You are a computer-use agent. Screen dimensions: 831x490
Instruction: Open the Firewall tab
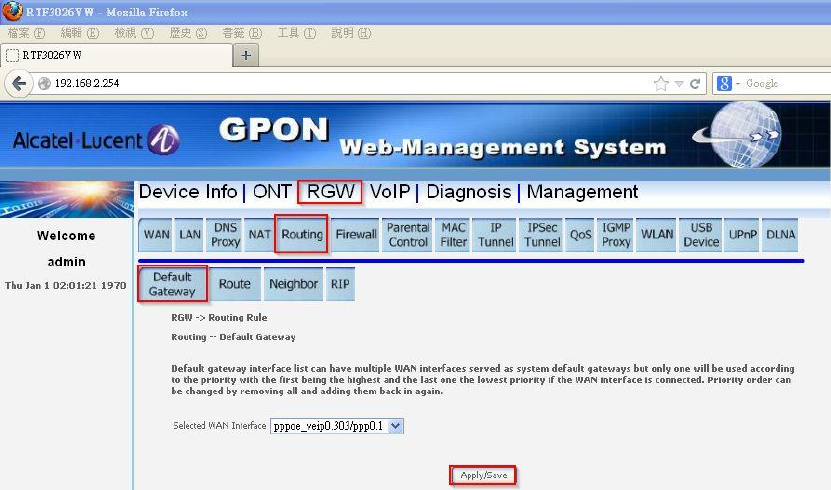(x=356, y=235)
